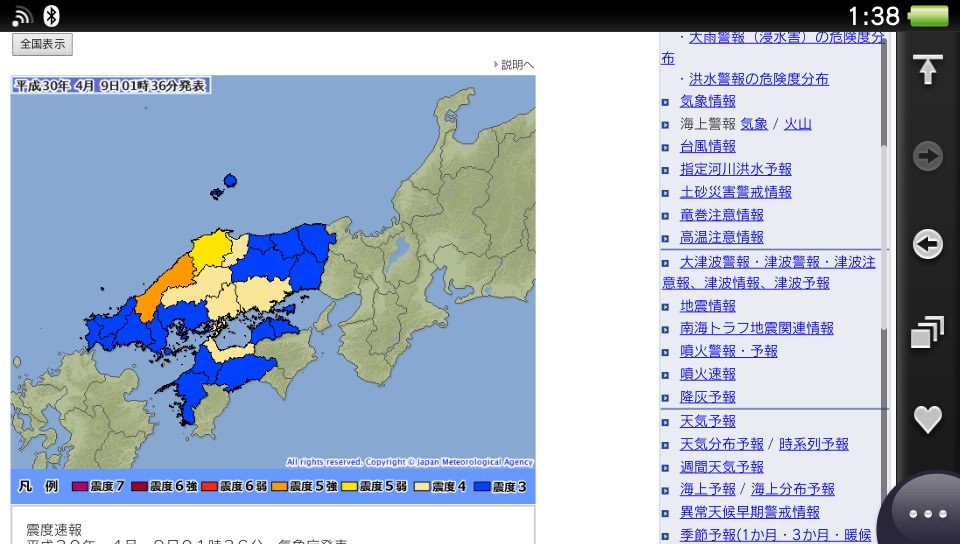Tap the scroll-to-top arrow icon

[x=928, y=69]
